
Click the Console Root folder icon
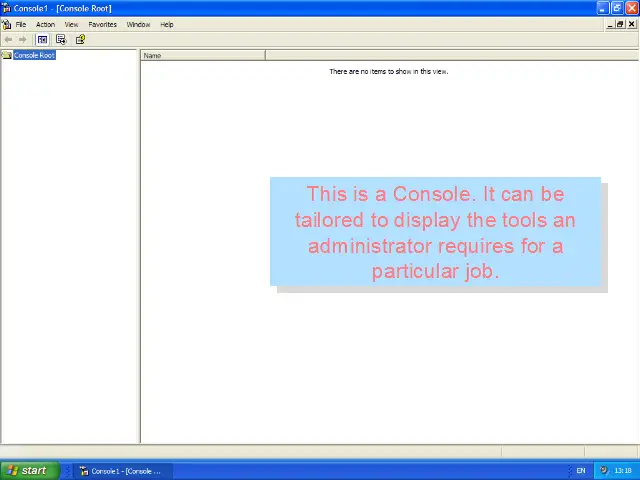tap(7, 55)
